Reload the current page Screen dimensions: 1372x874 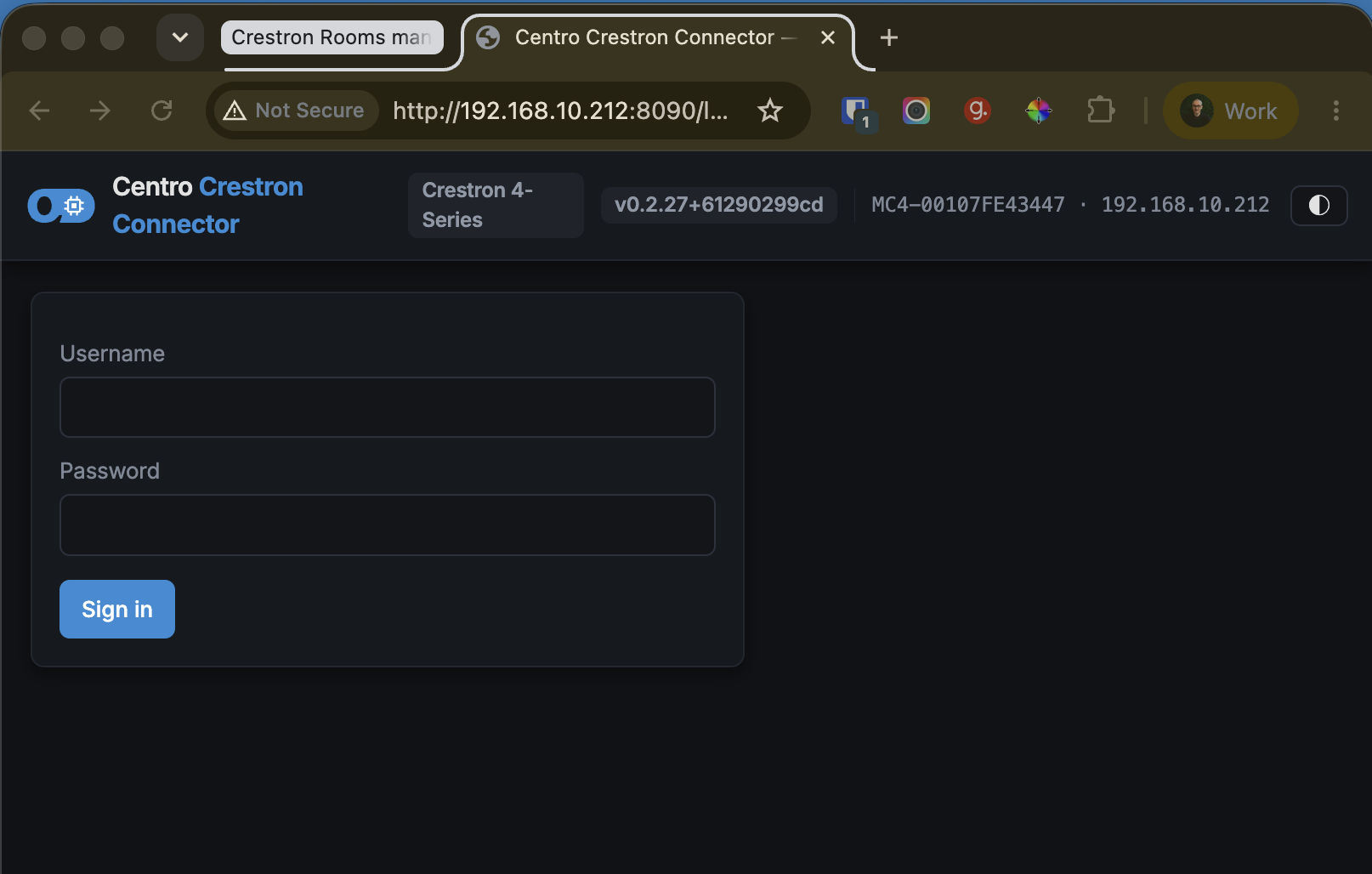(162, 111)
